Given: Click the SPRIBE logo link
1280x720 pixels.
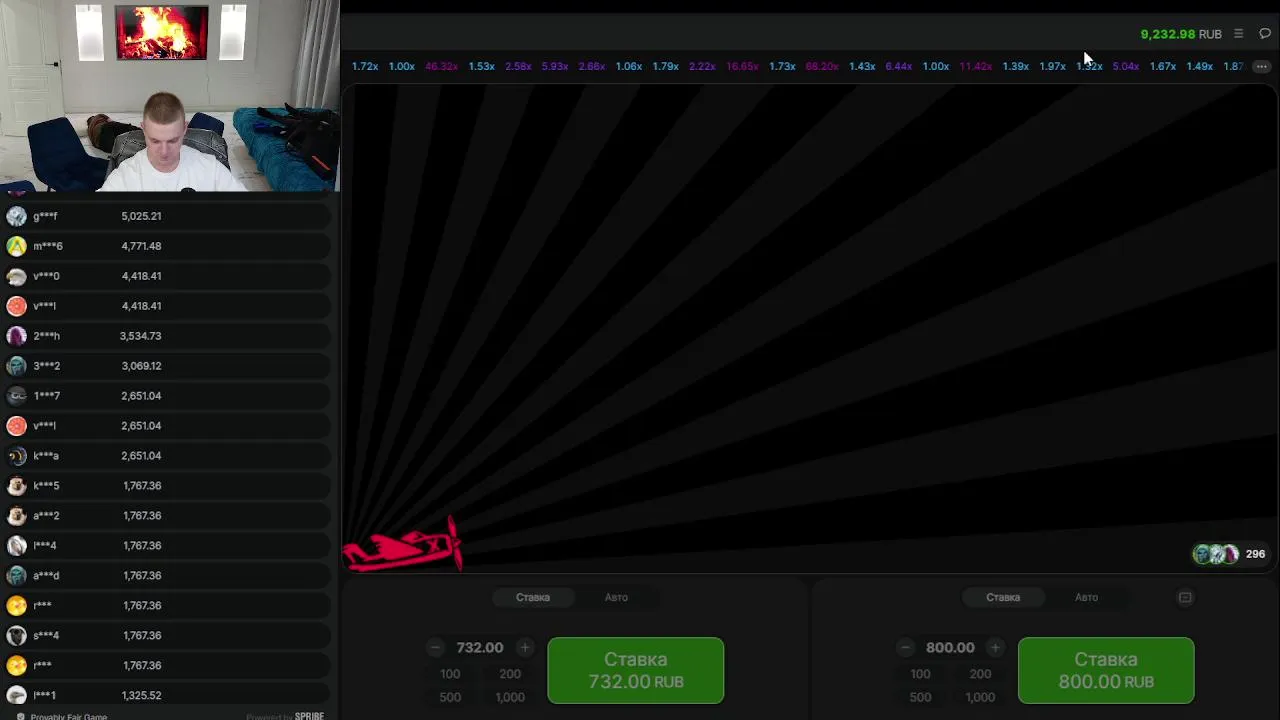Looking at the screenshot, I should tap(309, 716).
